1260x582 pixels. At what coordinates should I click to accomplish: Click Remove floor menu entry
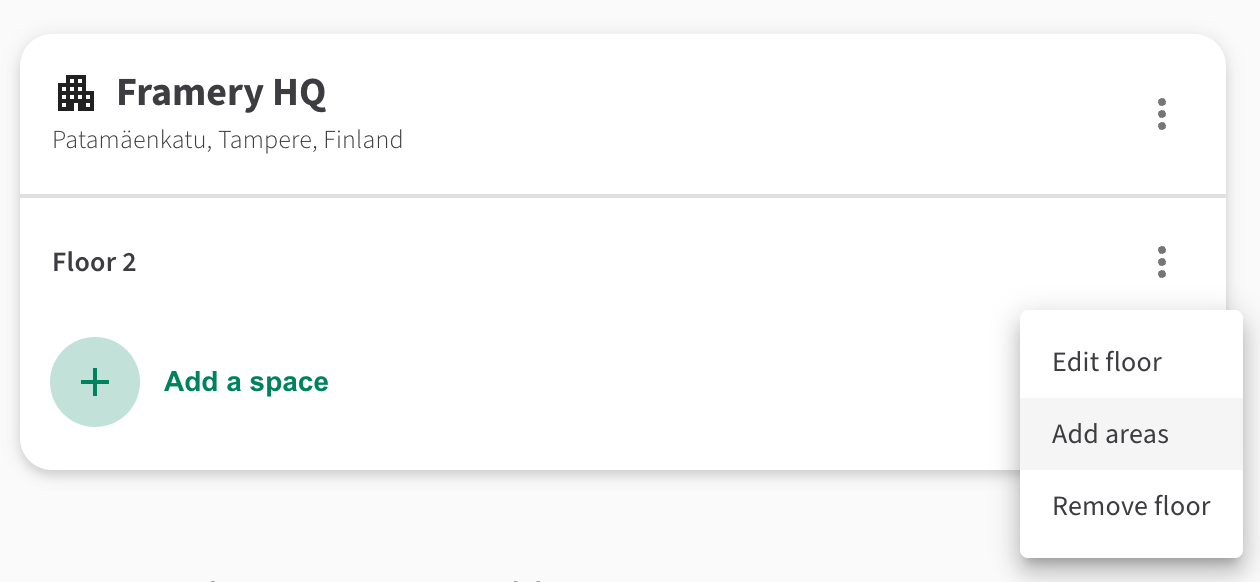[1131, 506]
